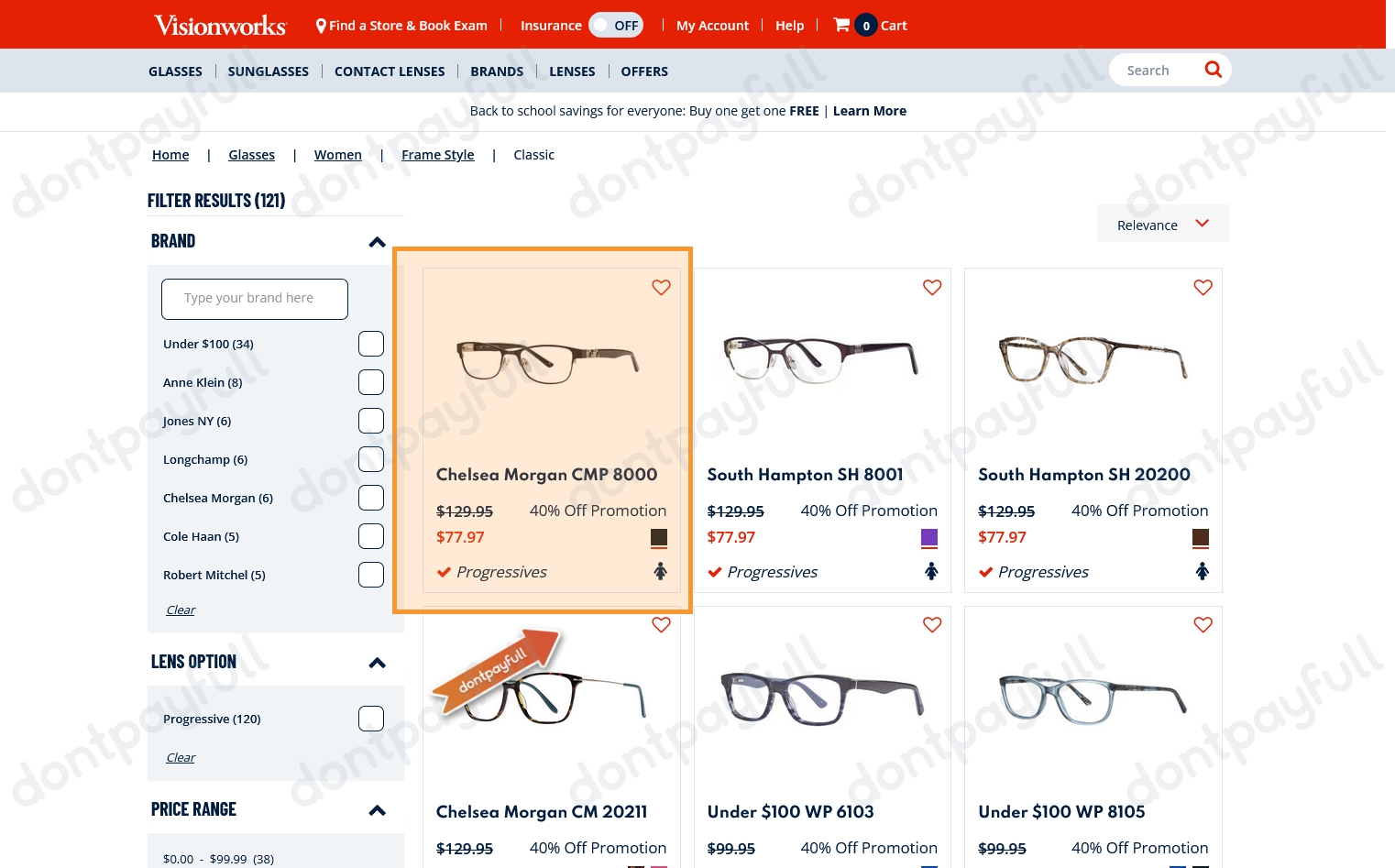The width and height of the screenshot is (1395, 868).
Task: Enable the Progressive lens option filter
Action: click(x=370, y=718)
